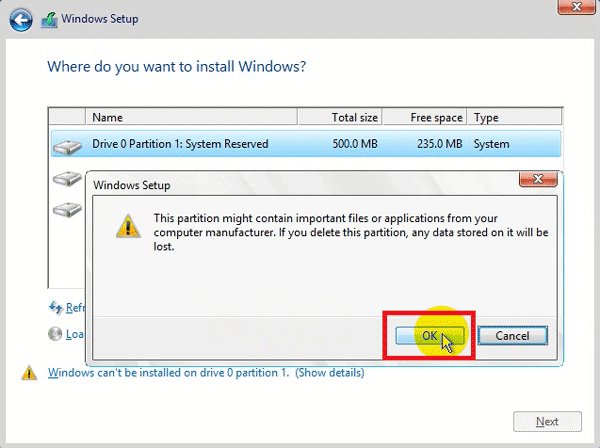Click the Load driver disc icon

pyautogui.click(x=56, y=334)
